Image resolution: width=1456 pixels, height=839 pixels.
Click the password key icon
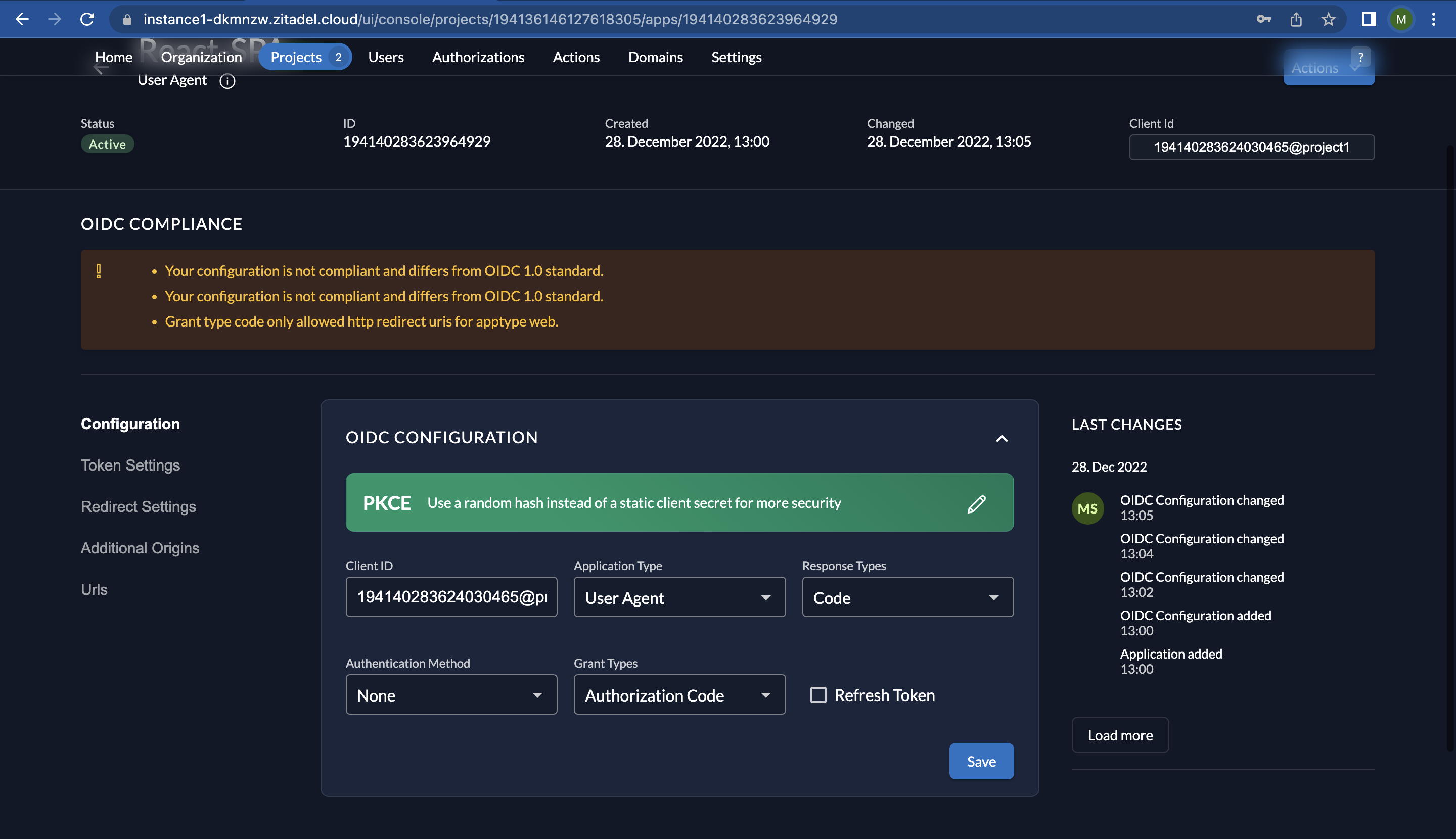click(x=1263, y=19)
